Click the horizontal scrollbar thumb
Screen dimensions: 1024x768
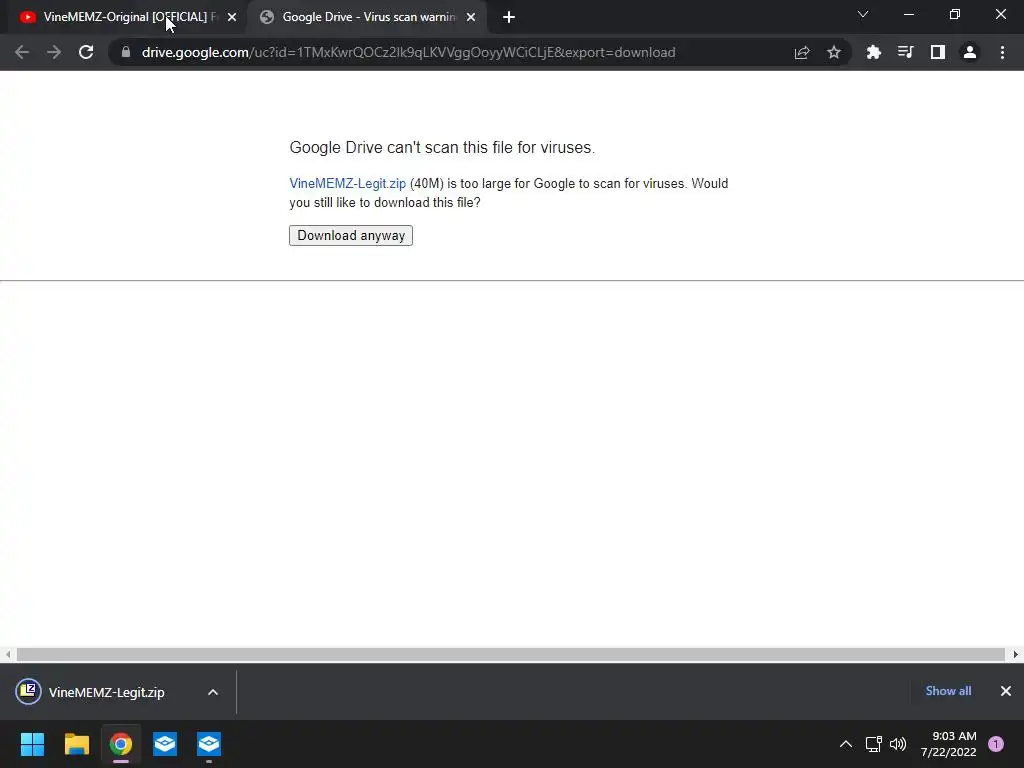click(511, 654)
